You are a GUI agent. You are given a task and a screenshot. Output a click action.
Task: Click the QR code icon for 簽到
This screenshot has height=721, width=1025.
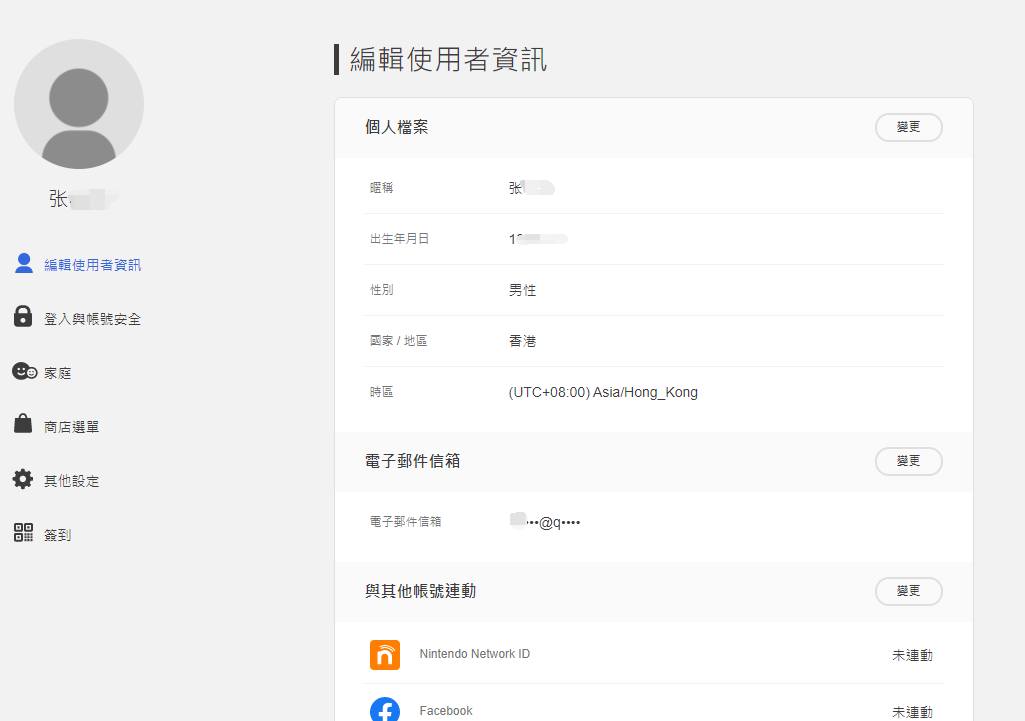point(23,533)
